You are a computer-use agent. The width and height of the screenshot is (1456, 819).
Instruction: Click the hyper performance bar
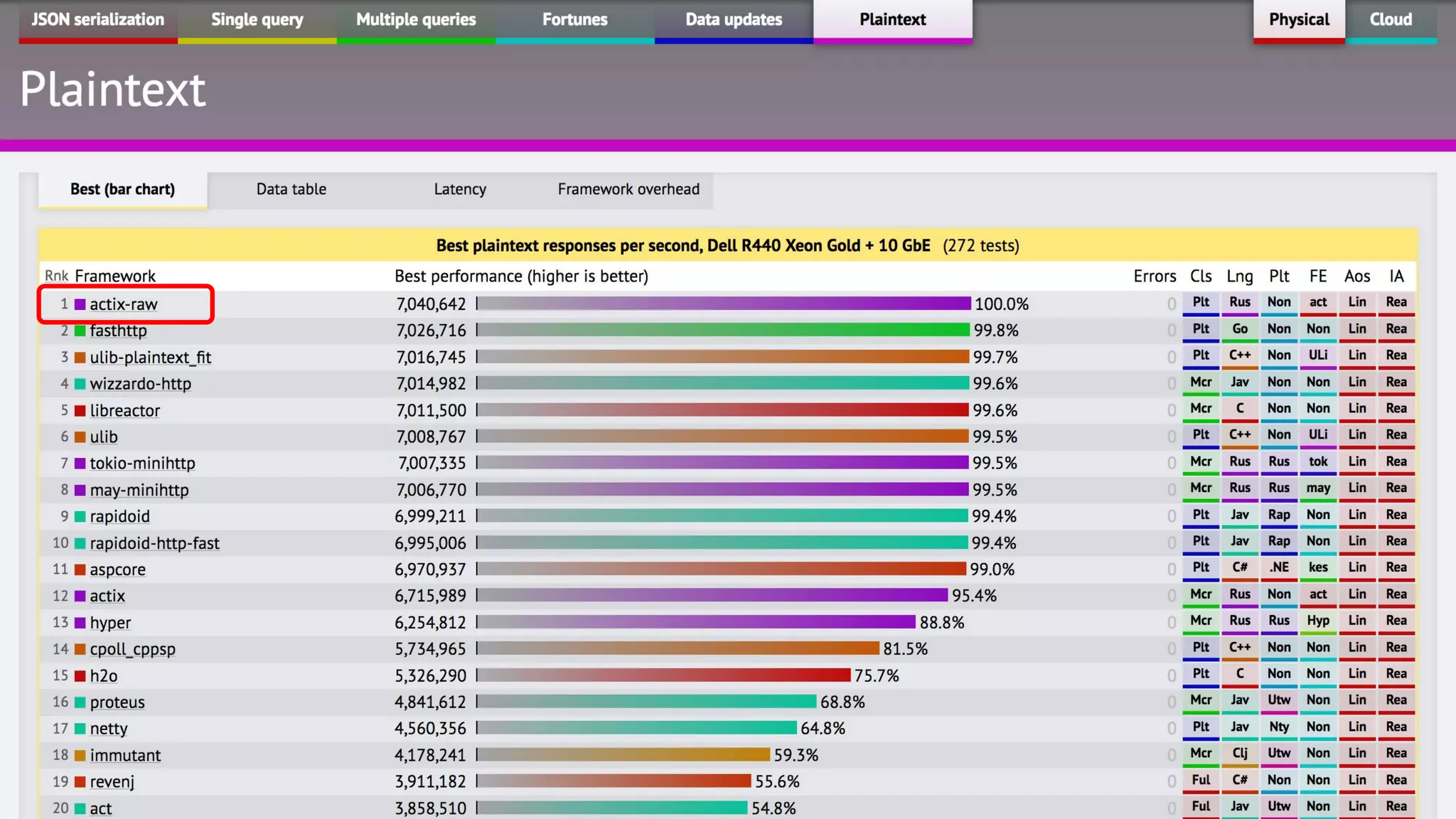point(697,622)
